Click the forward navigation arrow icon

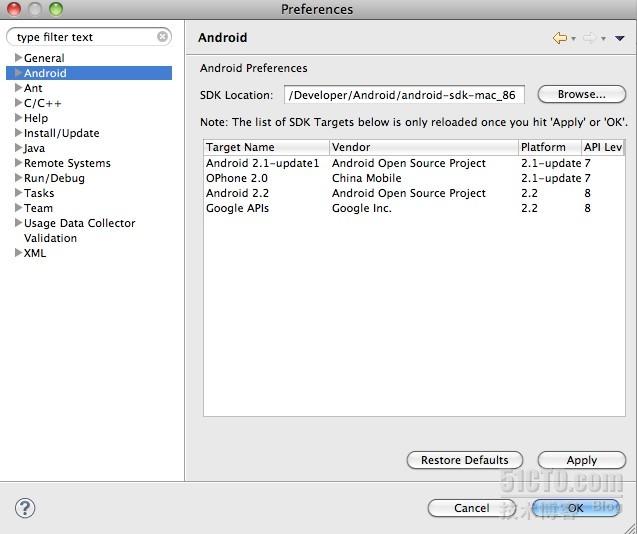point(589,38)
